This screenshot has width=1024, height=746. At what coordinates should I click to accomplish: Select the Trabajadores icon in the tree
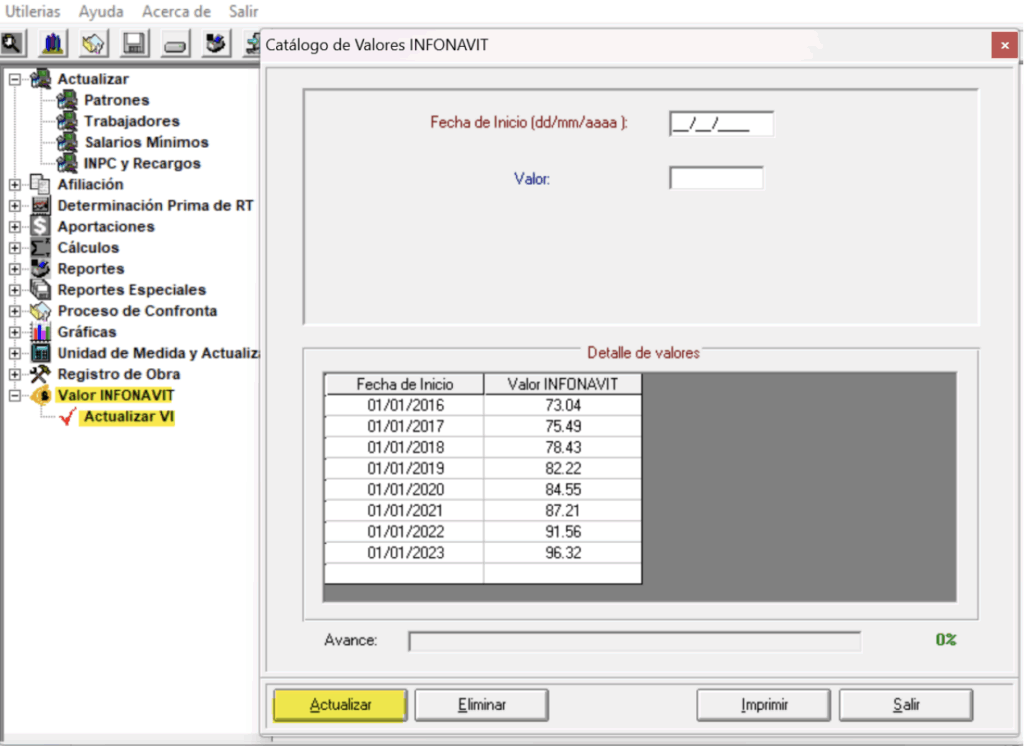(67, 121)
